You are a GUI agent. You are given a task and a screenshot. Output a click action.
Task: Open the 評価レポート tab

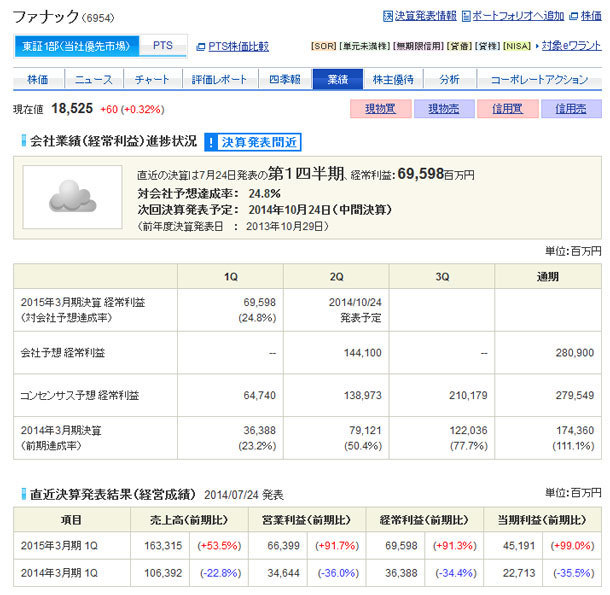coord(220,79)
